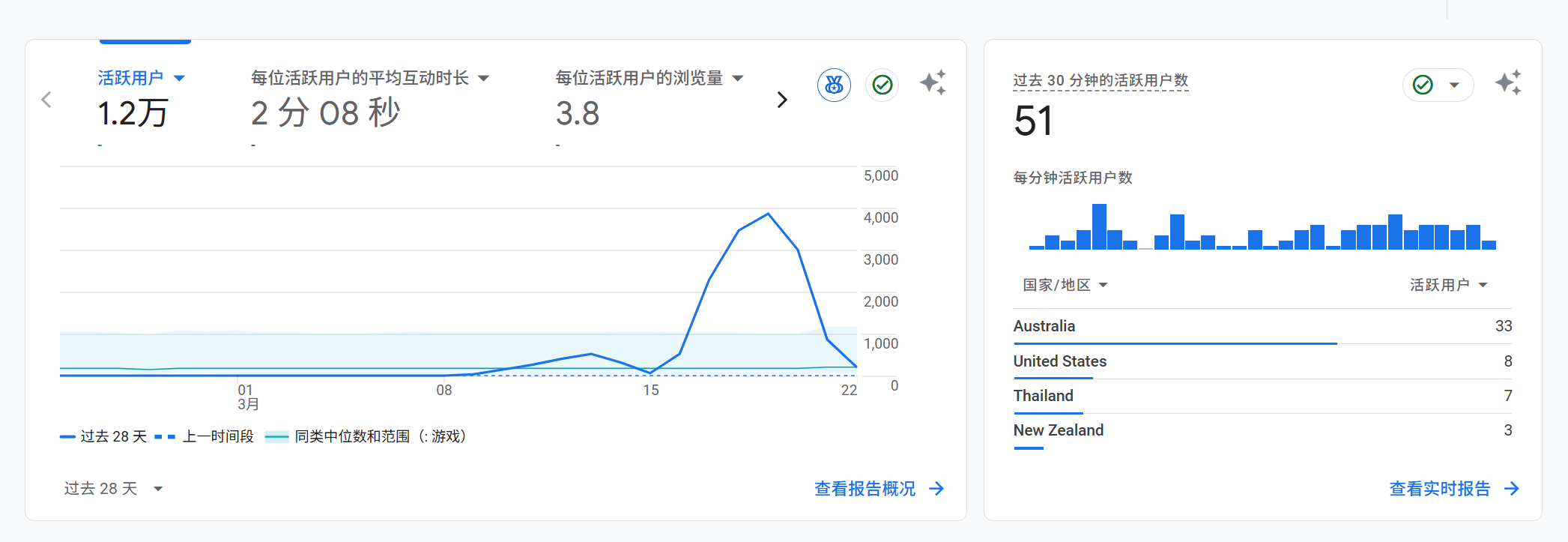The width and height of the screenshot is (1568, 542).
Task: Click the benchmarking medal icon
Action: 834,85
